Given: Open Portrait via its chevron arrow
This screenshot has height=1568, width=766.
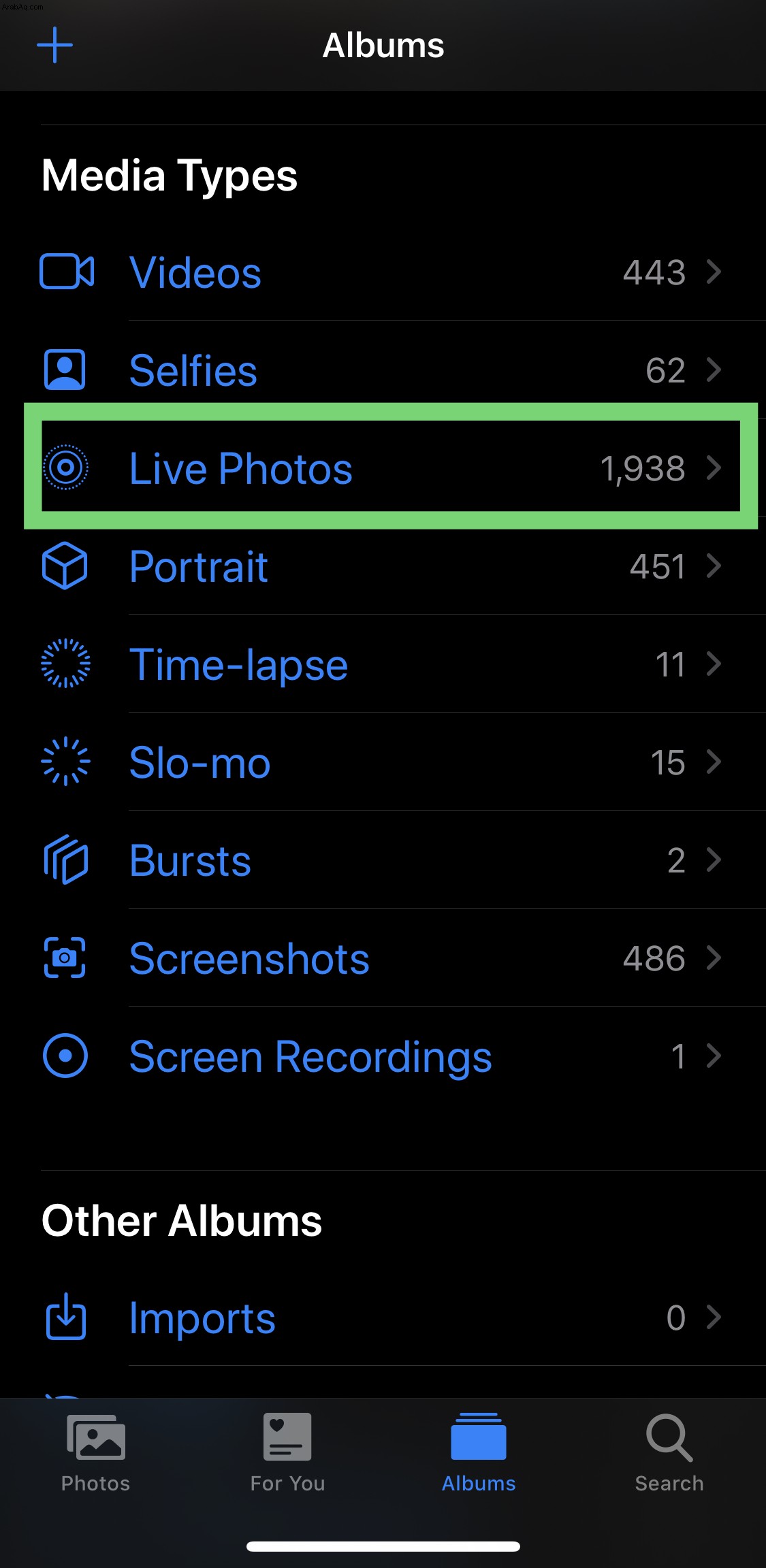Looking at the screenshot, I should (714, 566).
